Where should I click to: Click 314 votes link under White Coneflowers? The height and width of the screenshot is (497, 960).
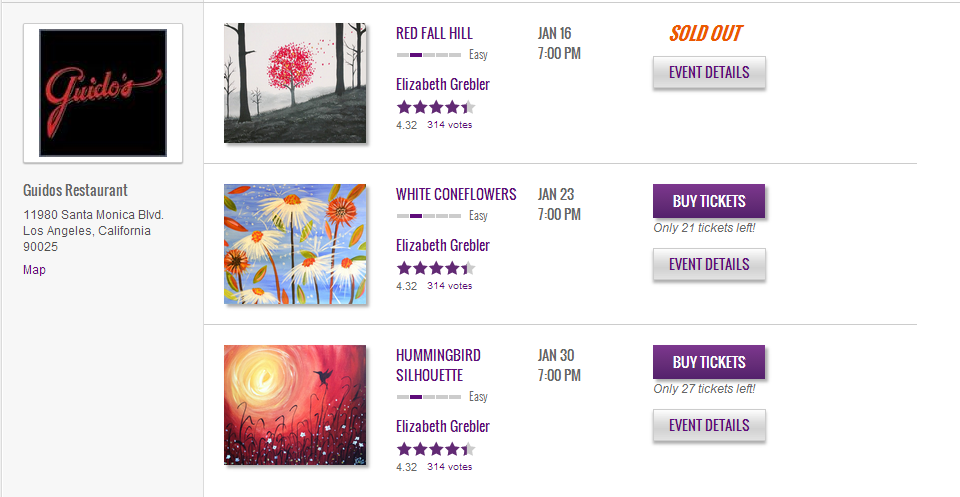point(449,286)
